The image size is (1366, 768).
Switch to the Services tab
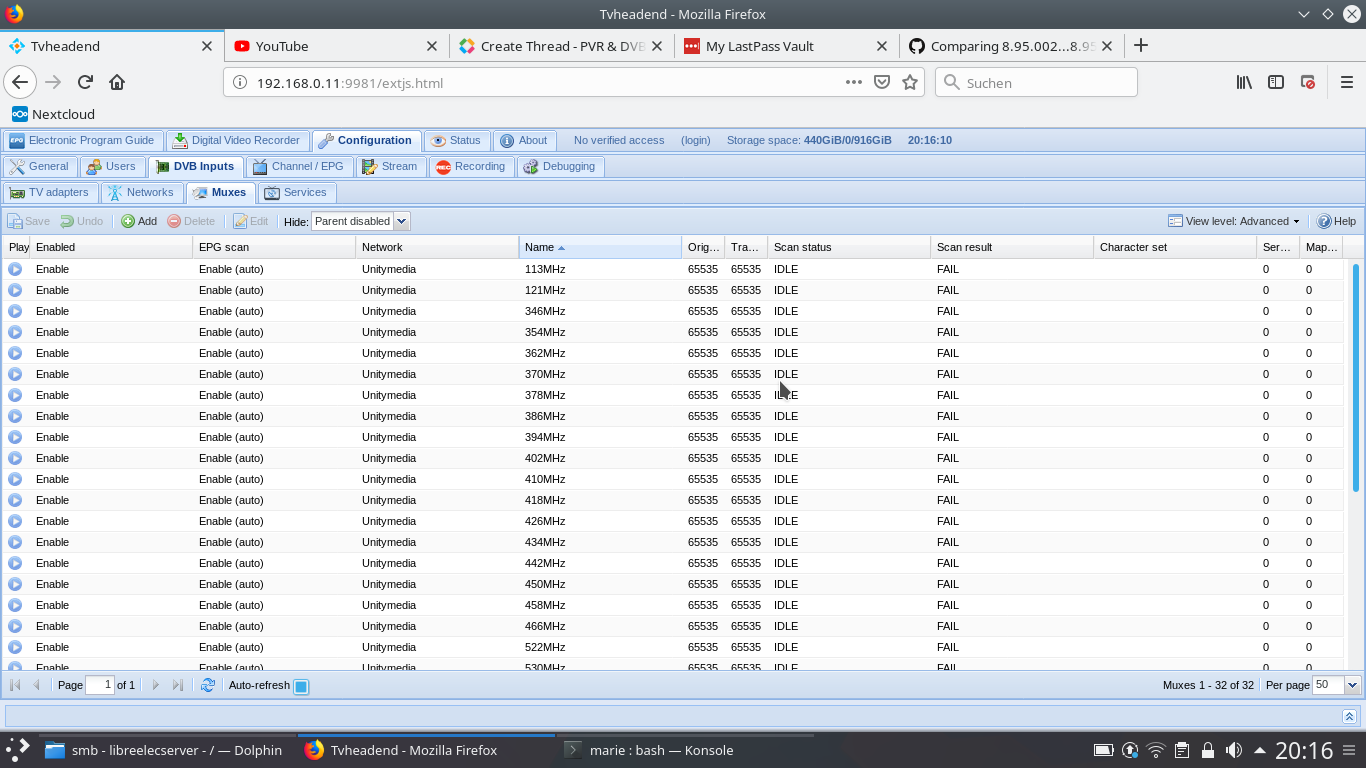(296, 192)
